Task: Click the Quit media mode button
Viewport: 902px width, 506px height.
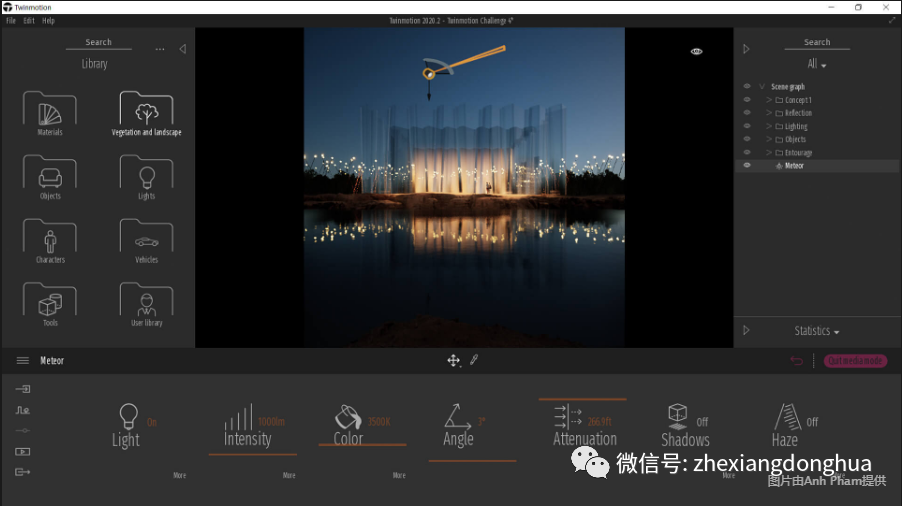Action: pyautogui.click(x=855, y=361)
